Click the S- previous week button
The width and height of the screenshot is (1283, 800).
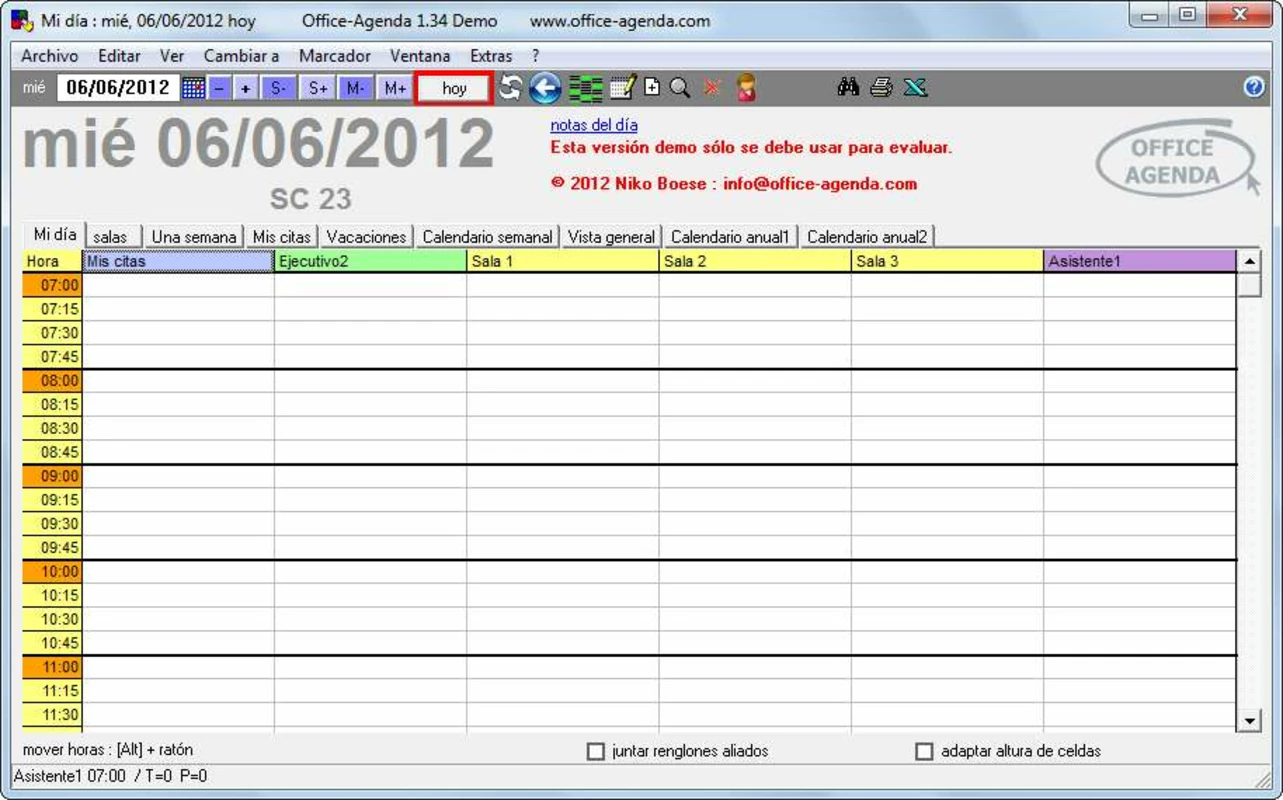tap(279, 88)
